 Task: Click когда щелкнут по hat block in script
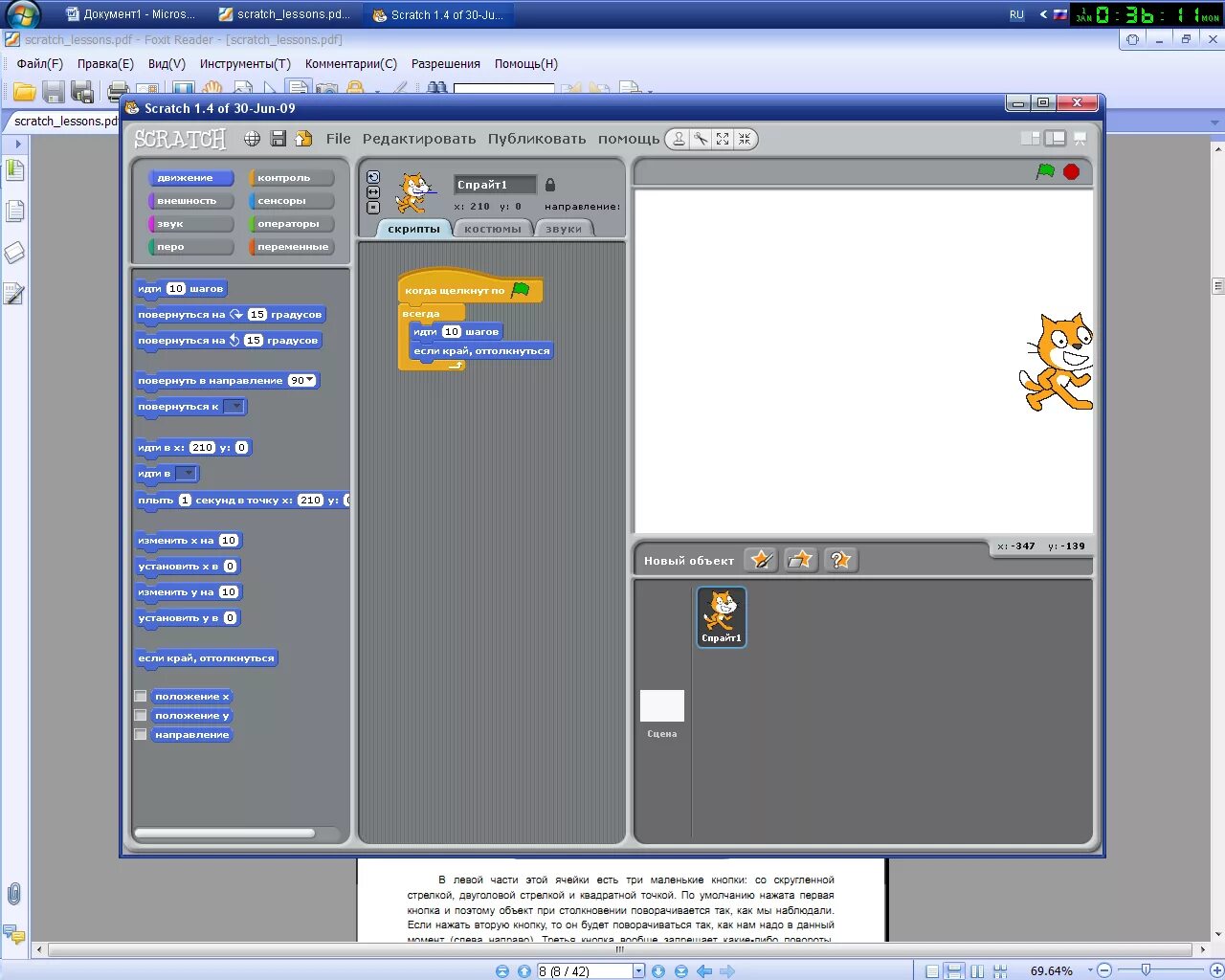(470, 288)
